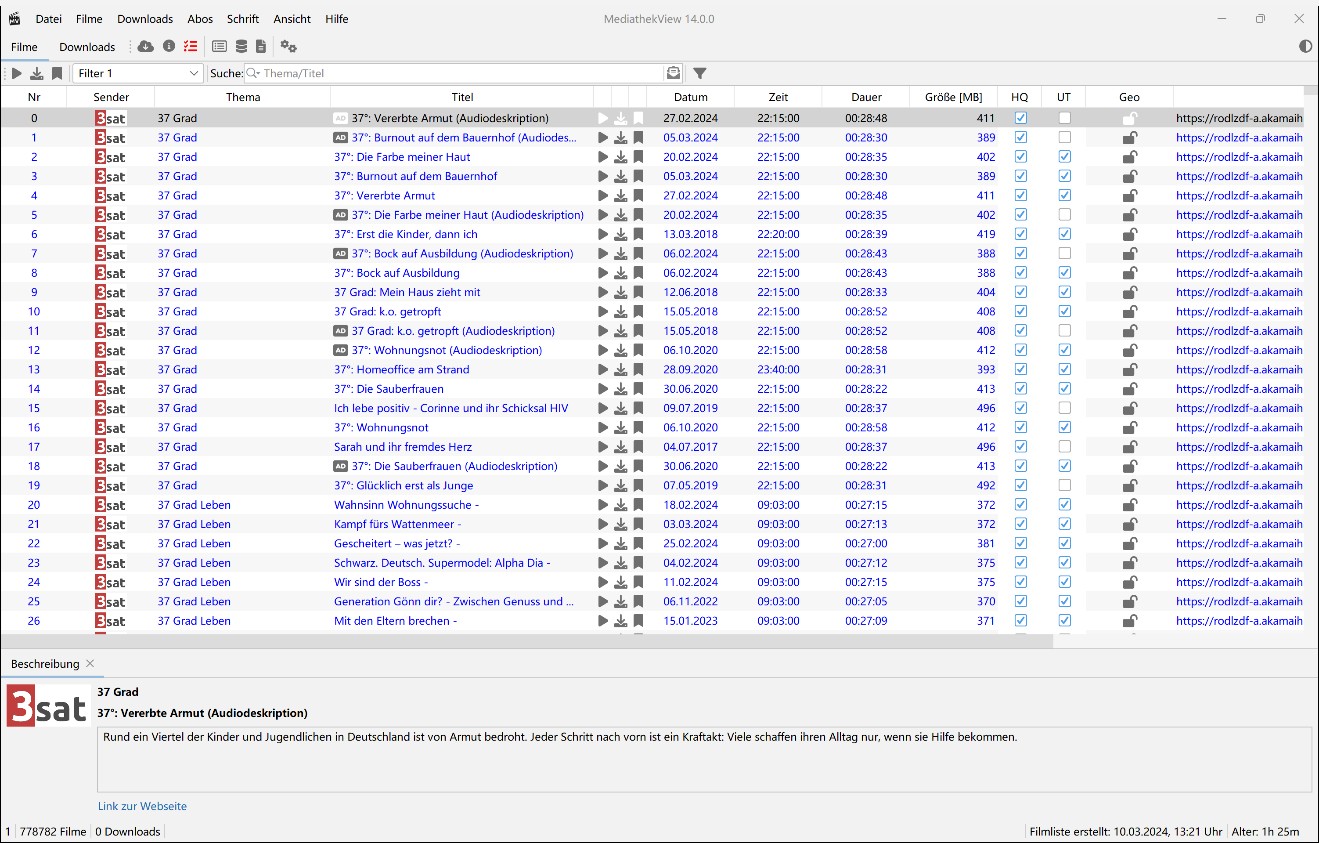1319x843 pixels.
Task: Click the document toolbar icon
Action: tap(261, 46)
